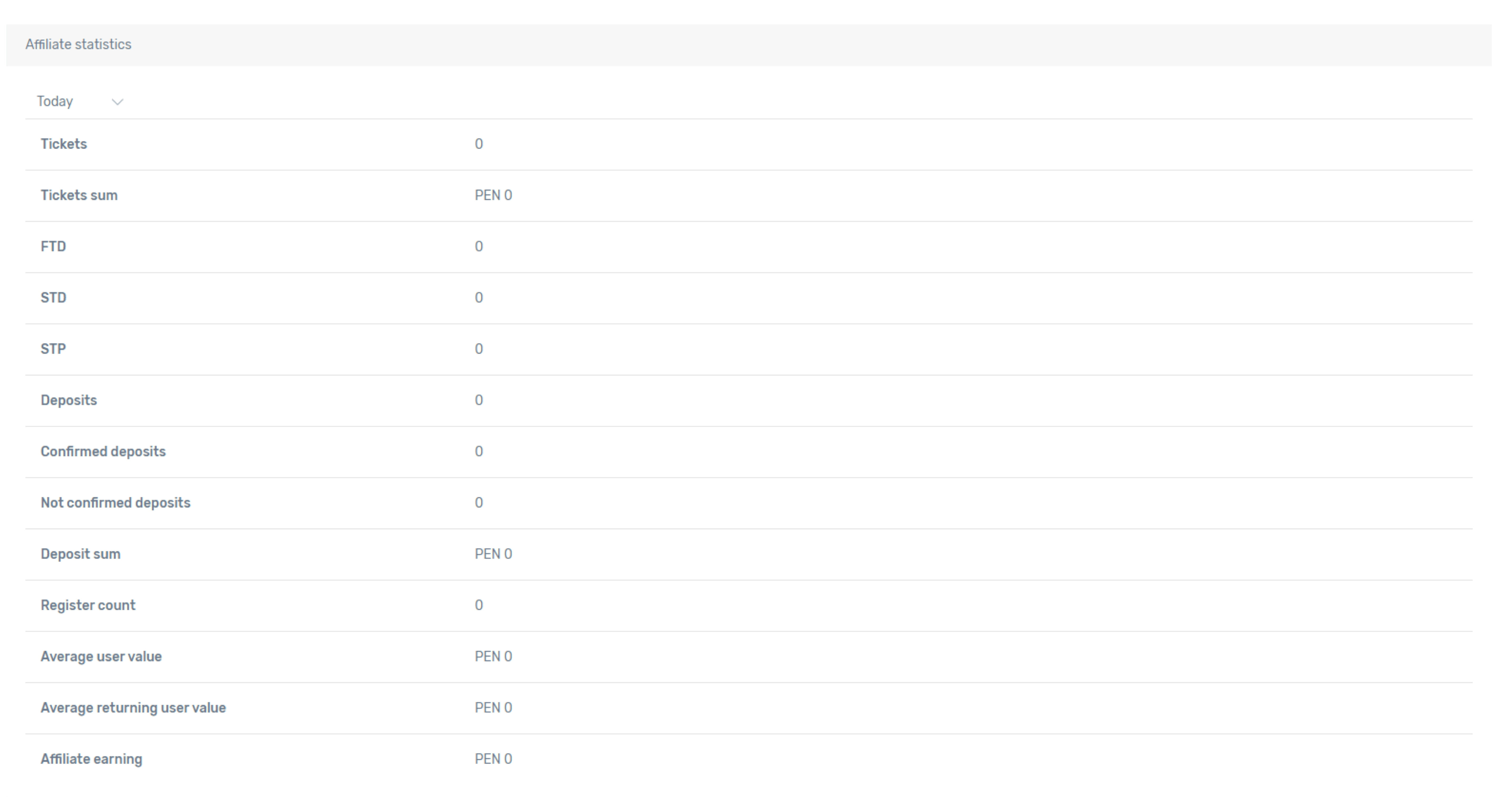Select the STP row label
This screenshot has height=804, width=1512.
point(53,349)
